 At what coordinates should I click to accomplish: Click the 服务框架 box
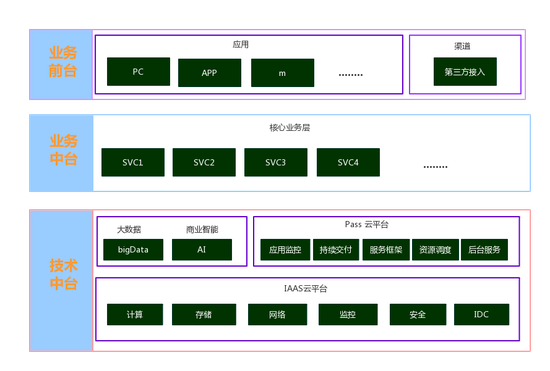pyautogui.click(x=386, y=250)
